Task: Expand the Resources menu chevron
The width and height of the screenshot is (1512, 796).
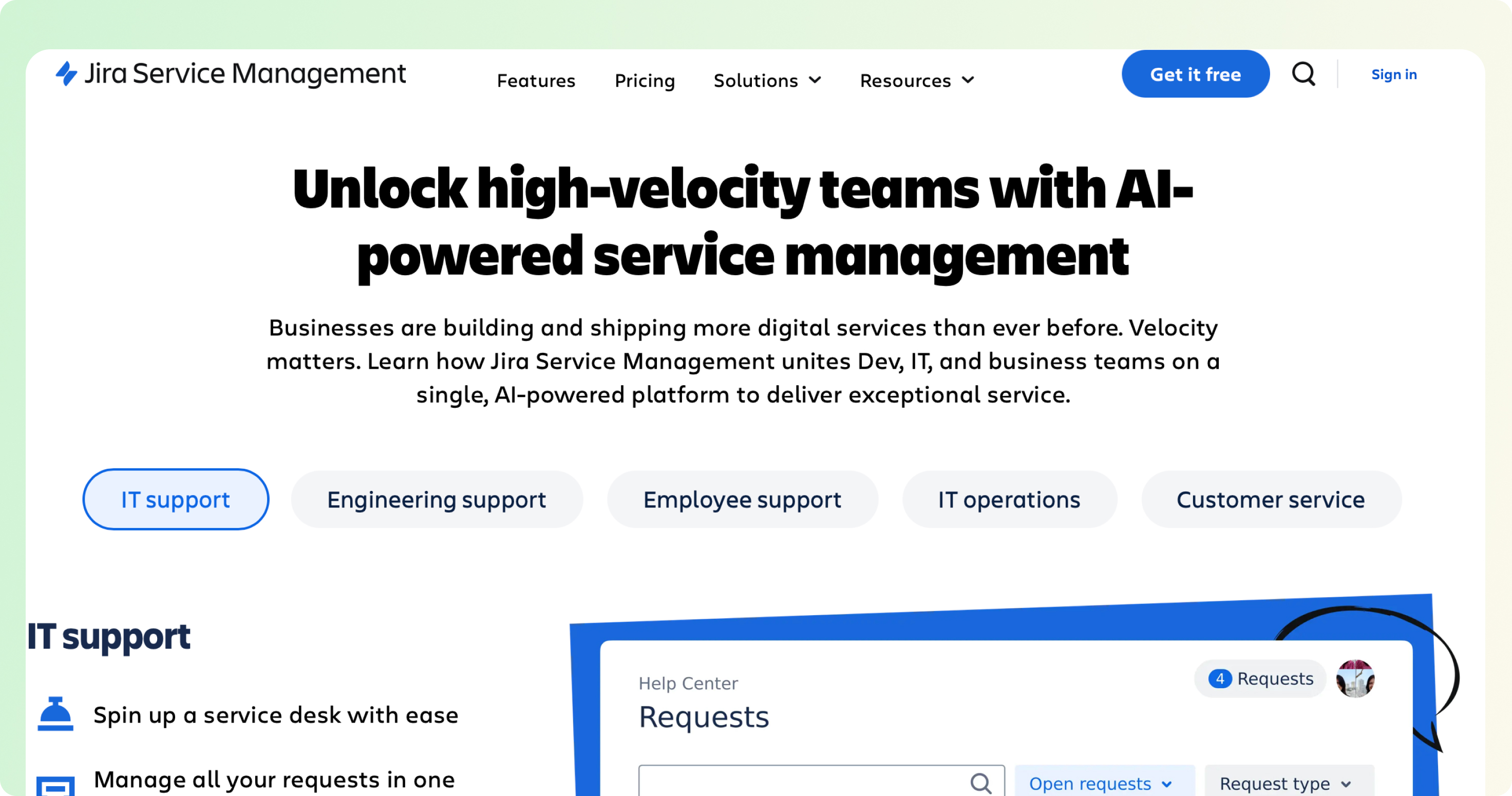Action: tap(969, 81)
